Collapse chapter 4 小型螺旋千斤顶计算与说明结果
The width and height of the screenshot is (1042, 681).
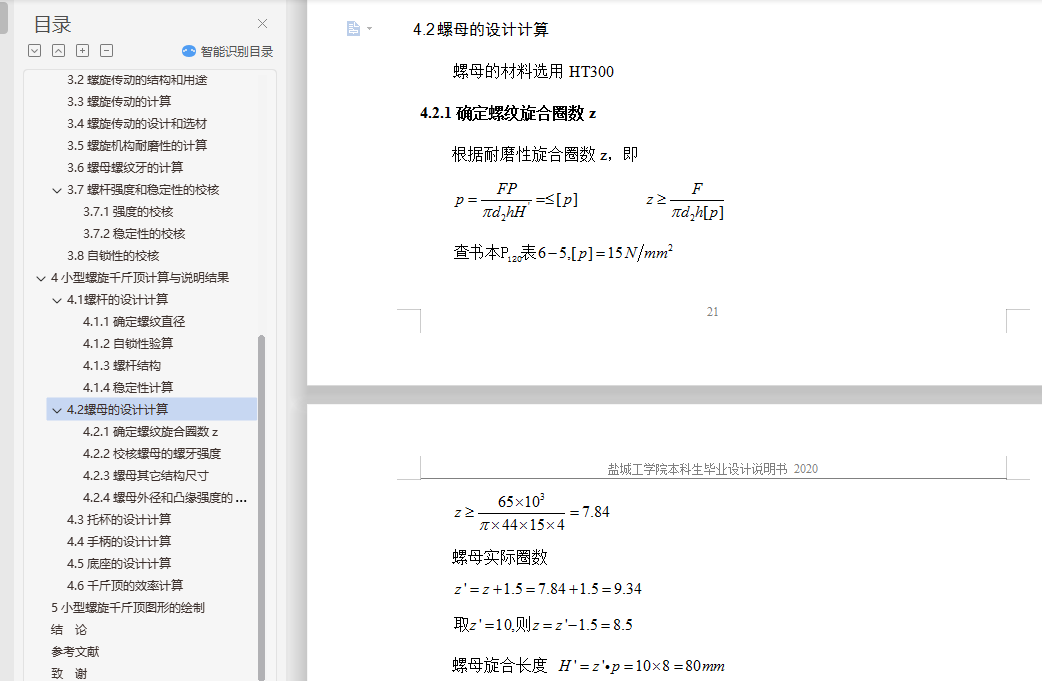41,278
